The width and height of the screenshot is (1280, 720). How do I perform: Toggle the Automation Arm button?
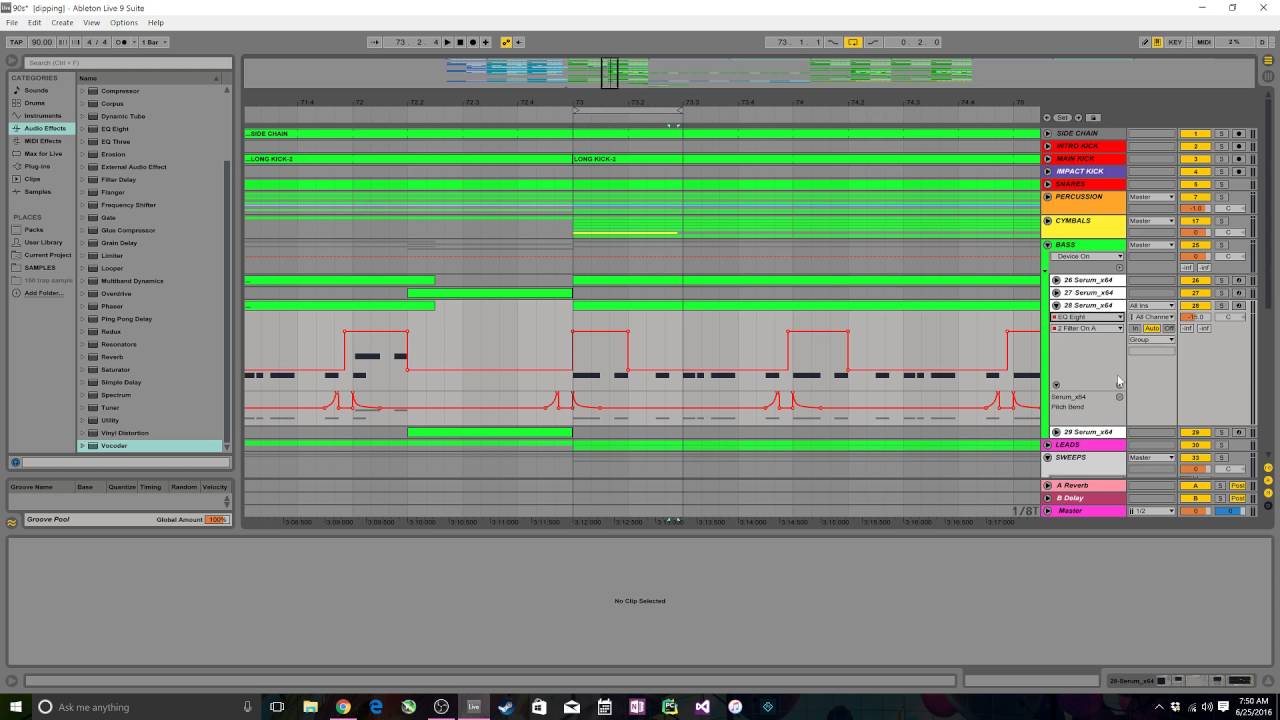pos(506,42)
